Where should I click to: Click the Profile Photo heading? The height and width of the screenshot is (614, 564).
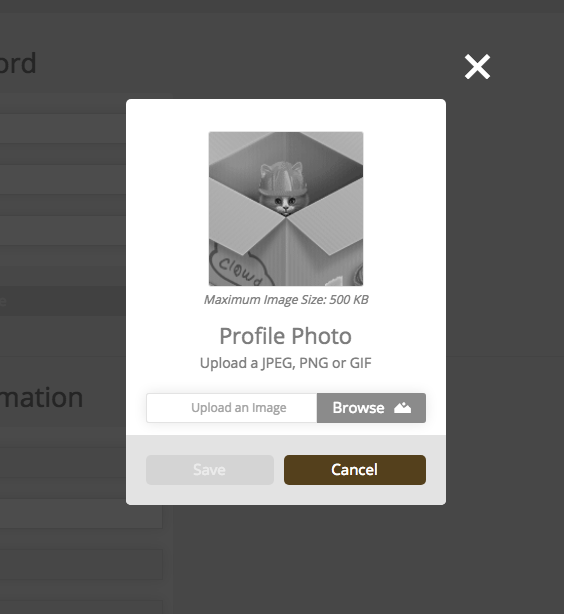tap(286, 336)
